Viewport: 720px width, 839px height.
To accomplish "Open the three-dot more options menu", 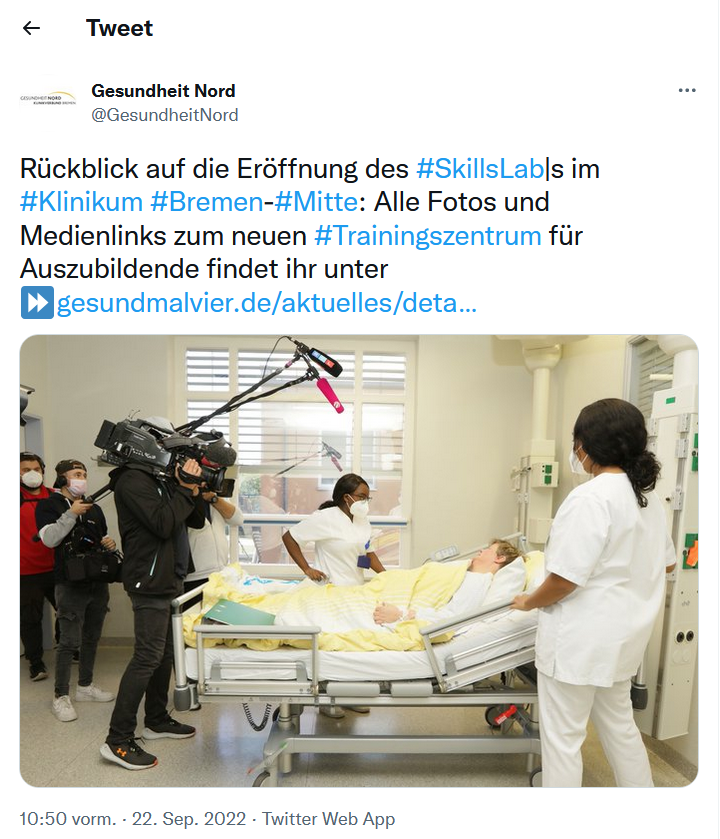I will click(687, 90).
